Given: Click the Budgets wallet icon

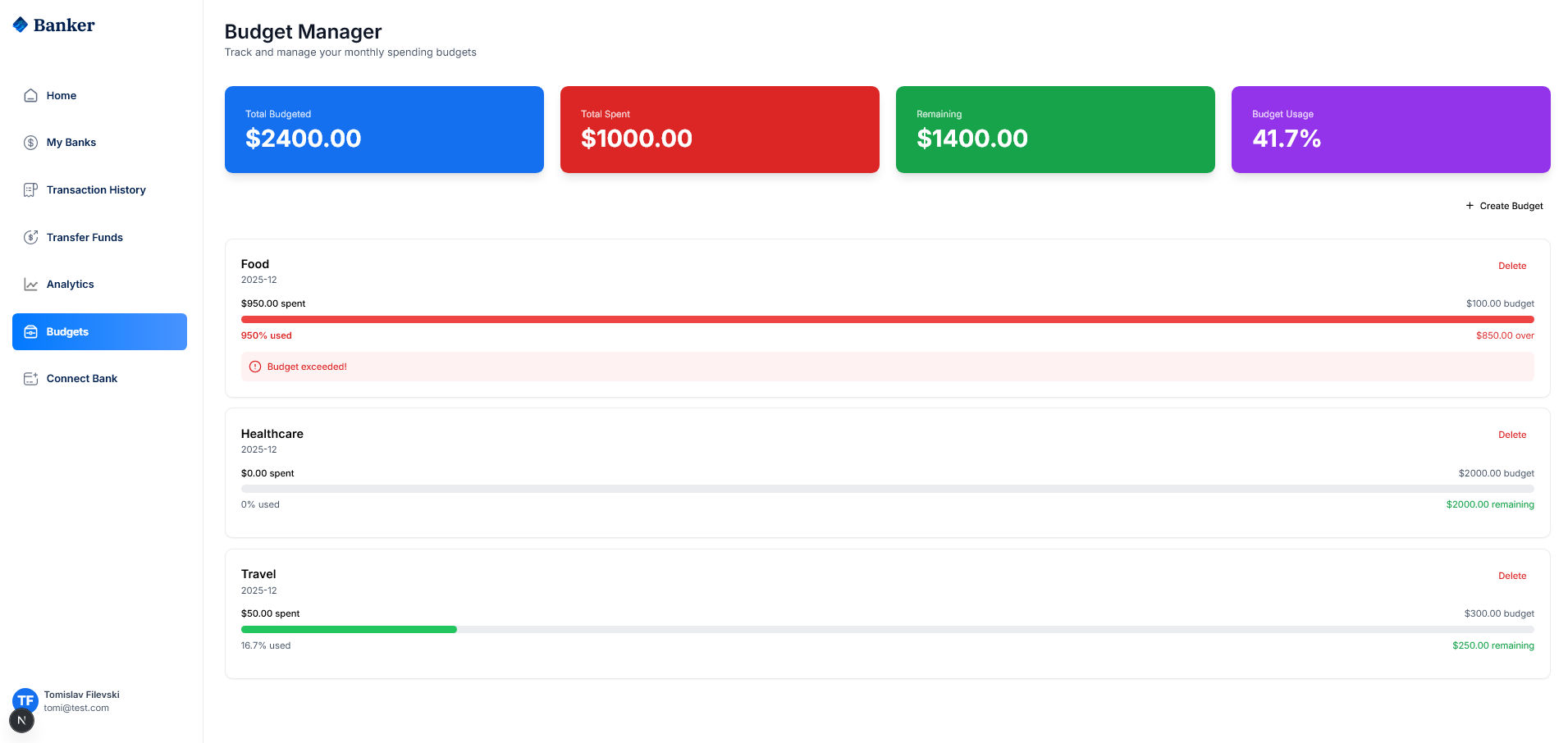Looking at the screenshot, I should click(30, 332).
